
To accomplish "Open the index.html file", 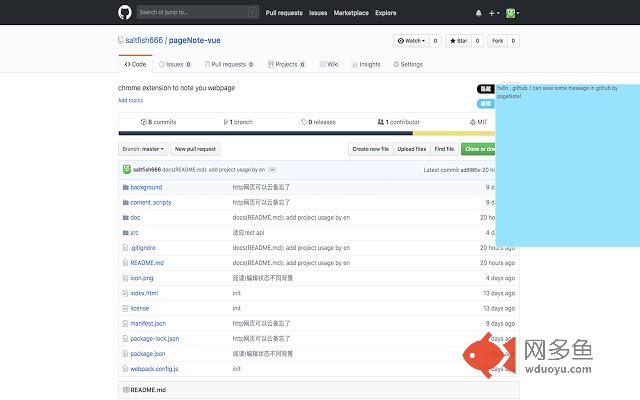I will tap(144, 293).
